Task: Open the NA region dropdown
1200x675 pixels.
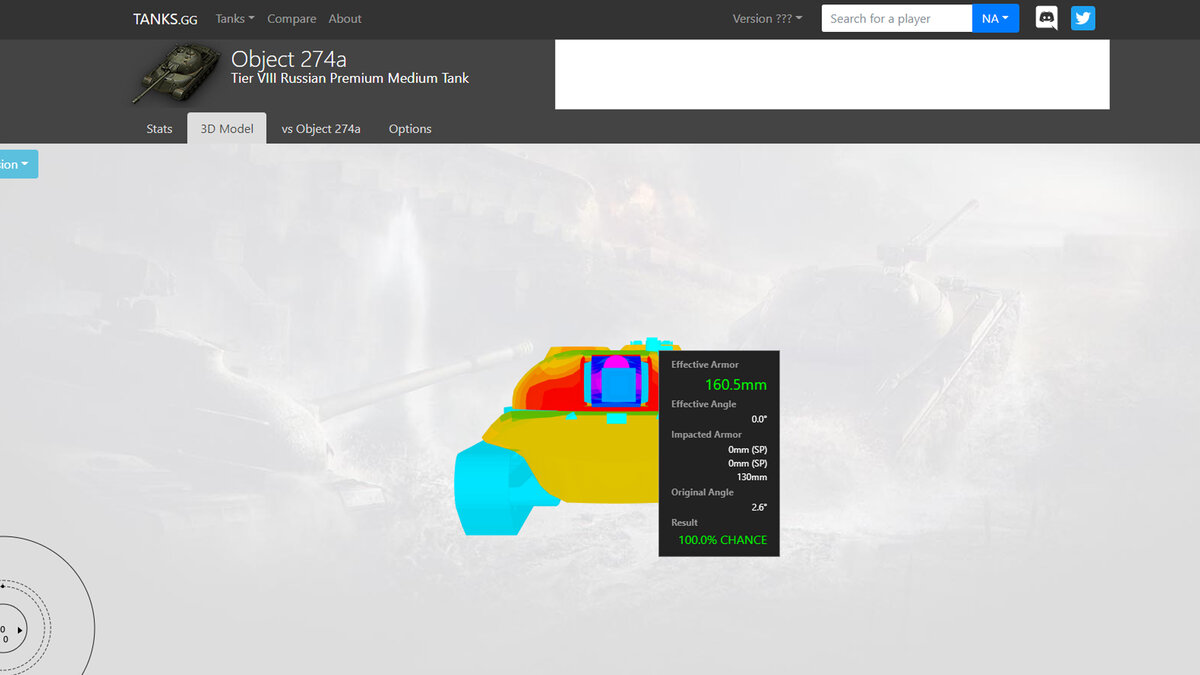Action: [995, 18]
